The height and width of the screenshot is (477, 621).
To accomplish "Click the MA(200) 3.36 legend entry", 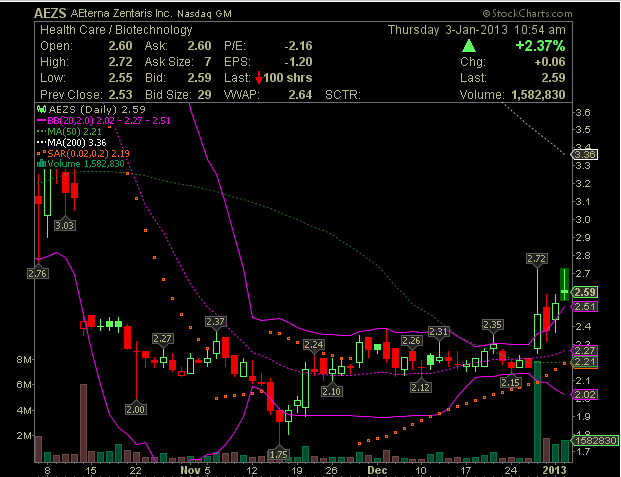I will coord(72,142).
